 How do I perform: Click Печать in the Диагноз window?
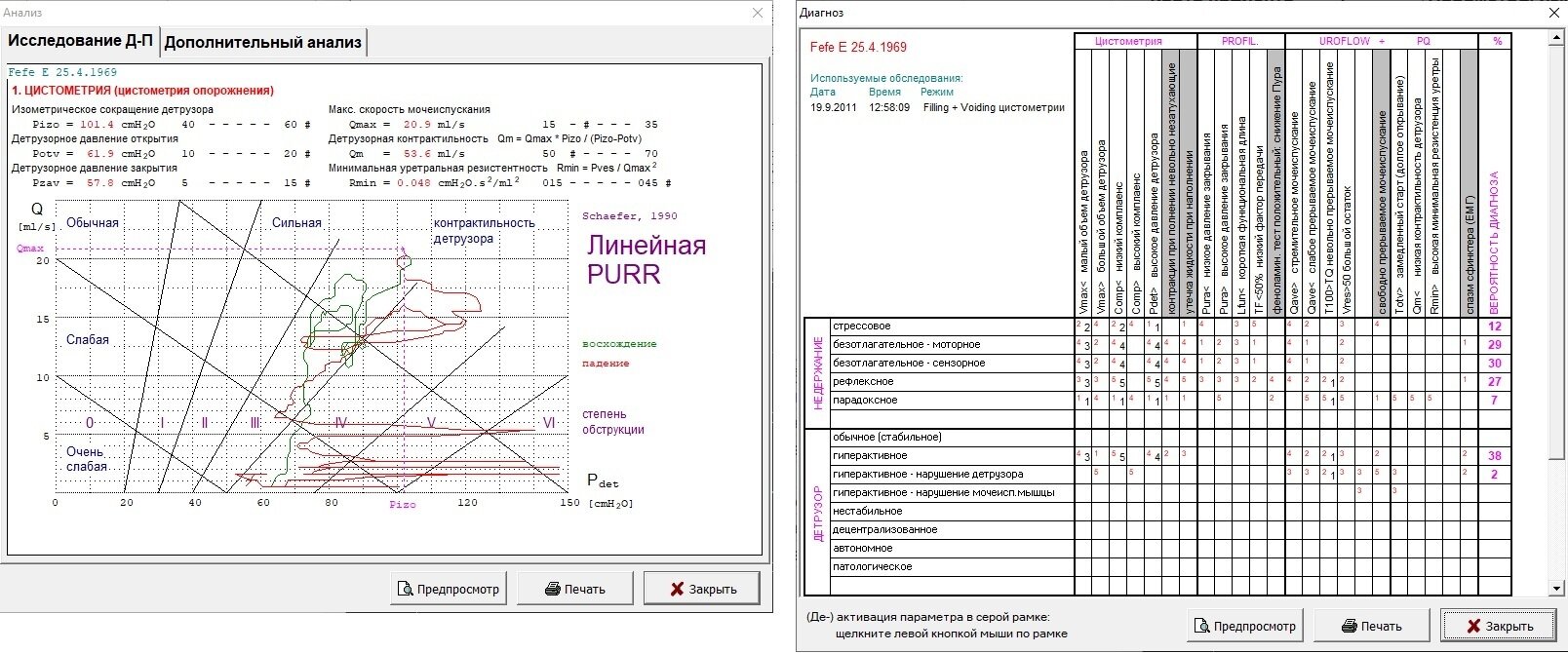tap(1372, 626)
